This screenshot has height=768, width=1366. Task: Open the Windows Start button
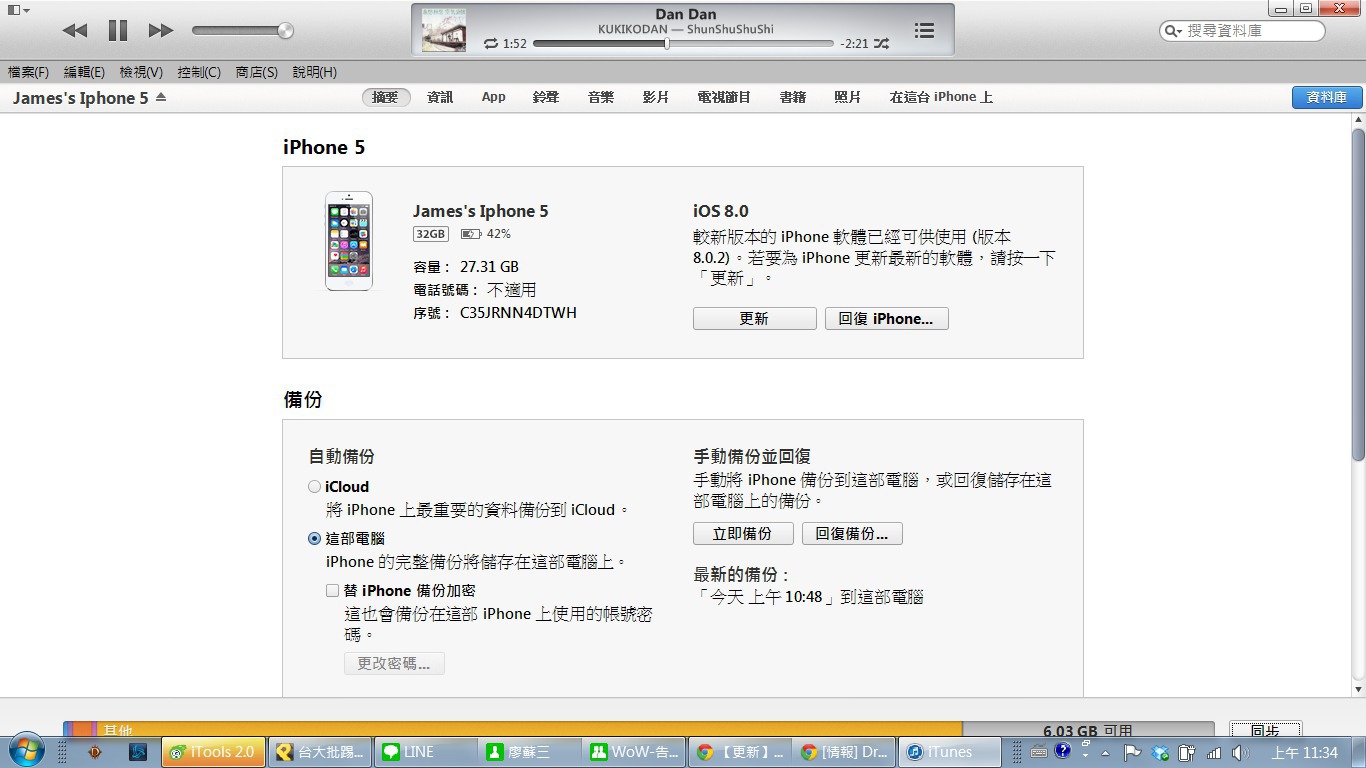pyautogui.click(x=25, y=752)
